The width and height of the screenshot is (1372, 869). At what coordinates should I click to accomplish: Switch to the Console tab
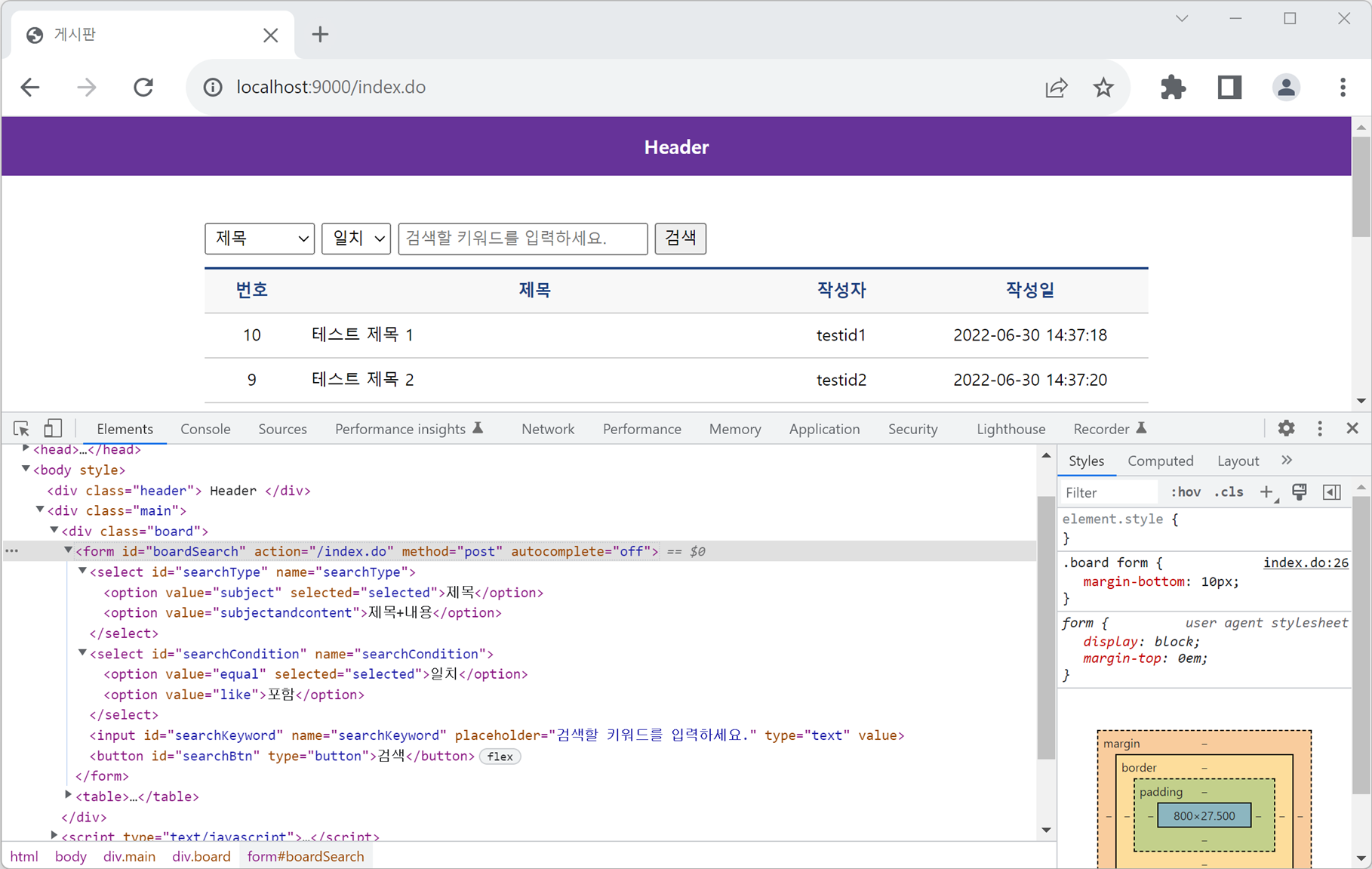pyautogui.click(x=205, y=429)
